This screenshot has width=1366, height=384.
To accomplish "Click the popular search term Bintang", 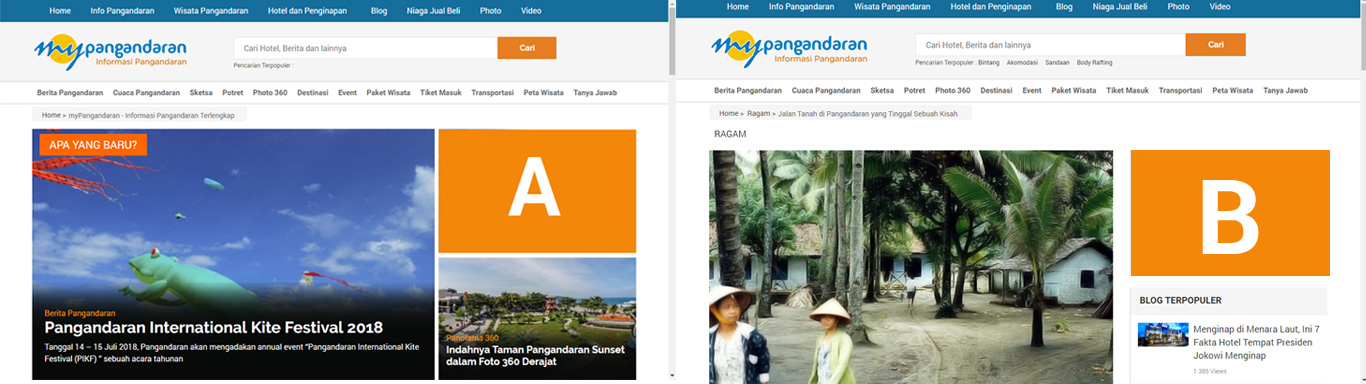I will pyautogui.click(x=988, y=63).
